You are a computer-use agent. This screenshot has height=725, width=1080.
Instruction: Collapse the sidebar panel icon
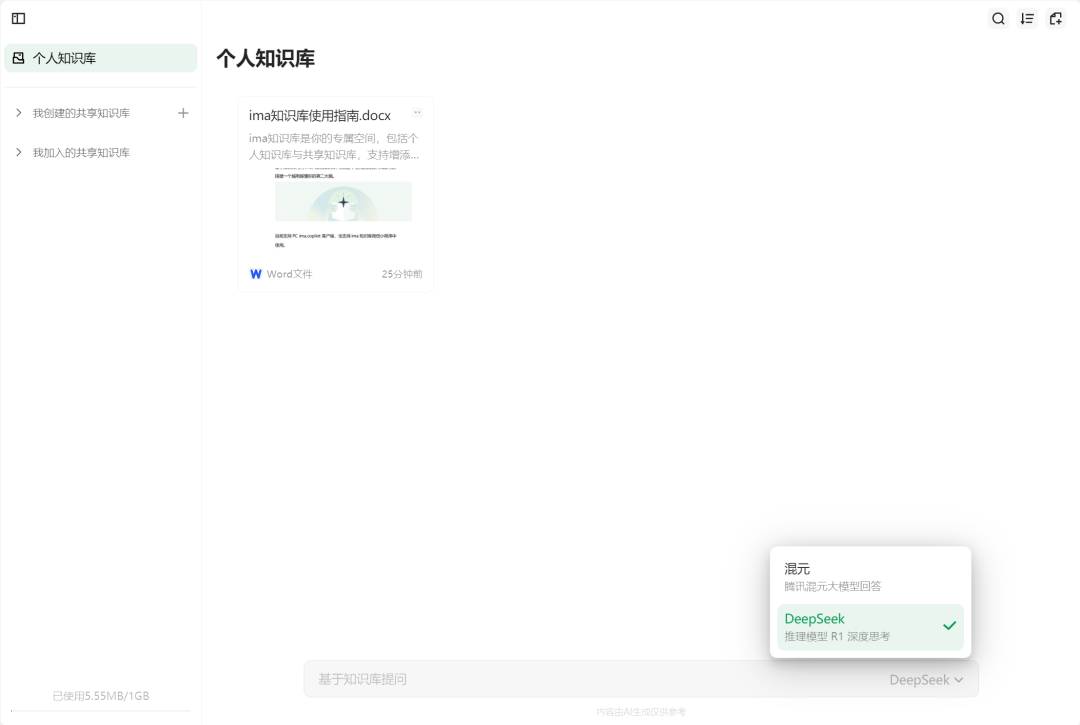point(19,19)
